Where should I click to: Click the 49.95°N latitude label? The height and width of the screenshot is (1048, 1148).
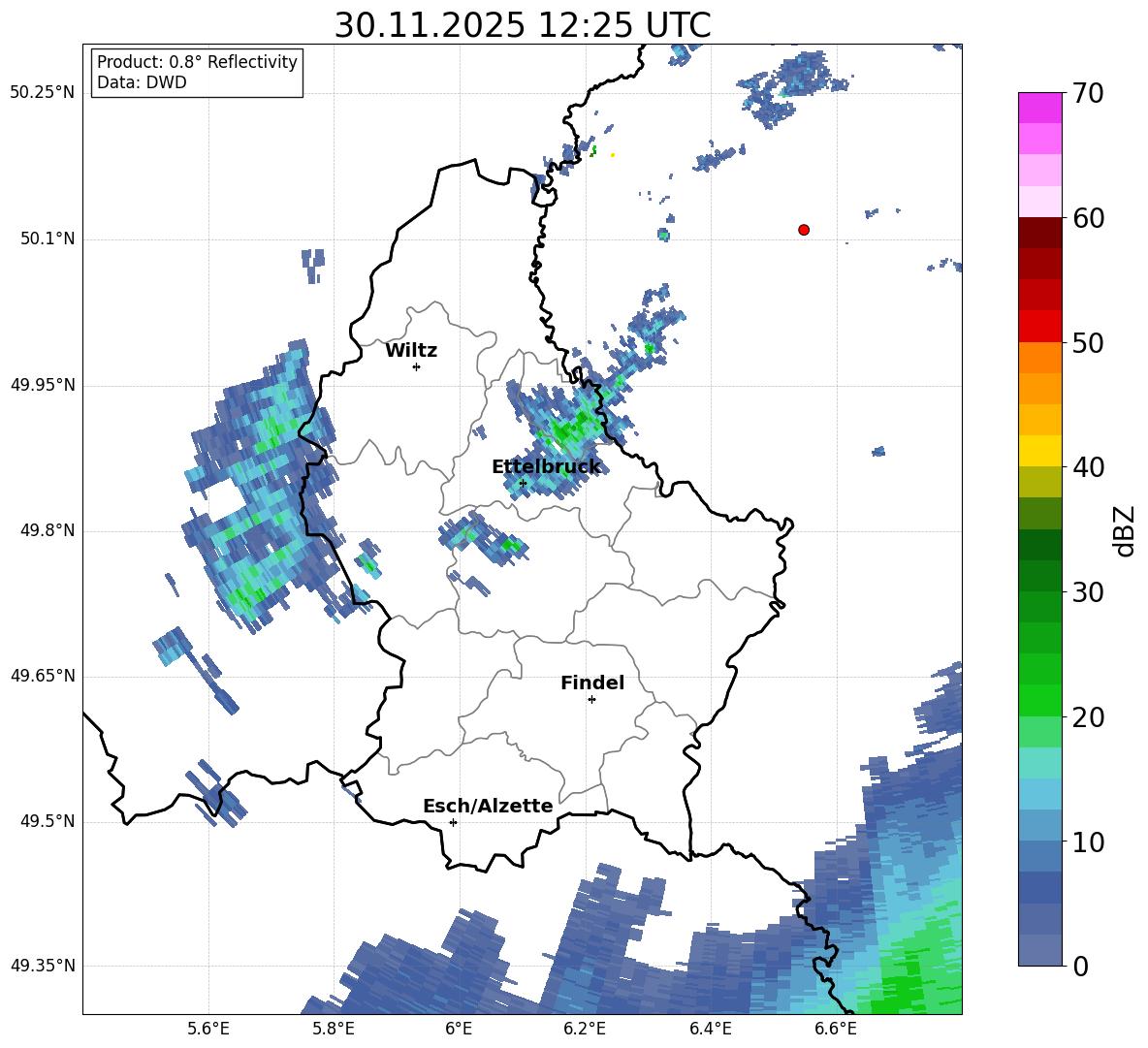pos(43,385)
